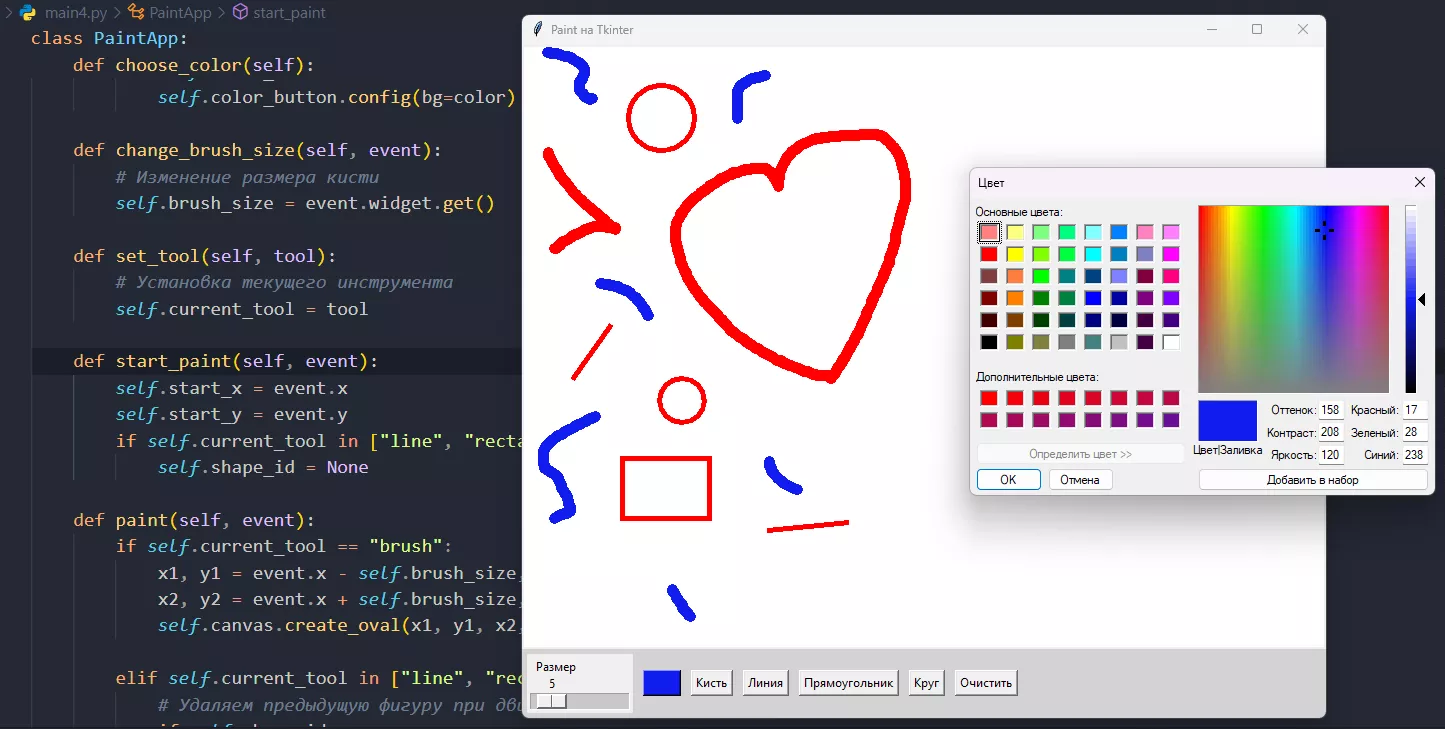This screenshot has width=1445, height=729.
Task: Select the Линия line tool
Action: pyautogui.click(x=765, y=682)
